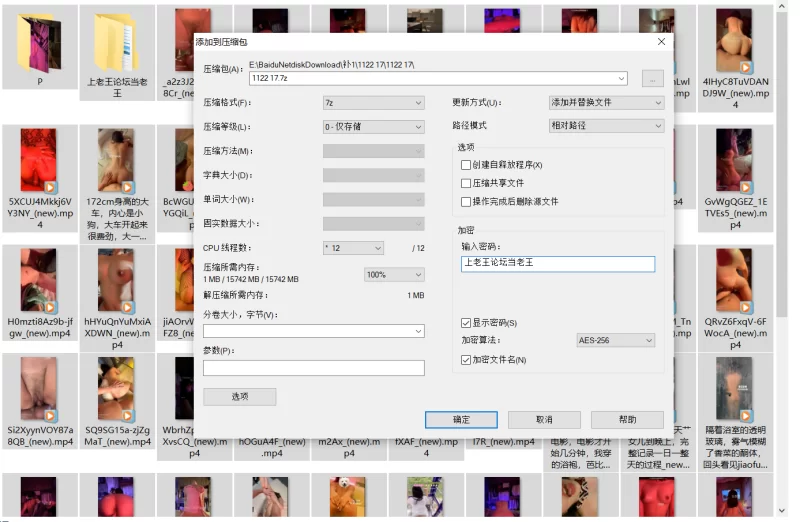The height and width of the screenshot is (522, 800).
Task: Click the browse "..." button beside archive path
Action: (652, 78)
